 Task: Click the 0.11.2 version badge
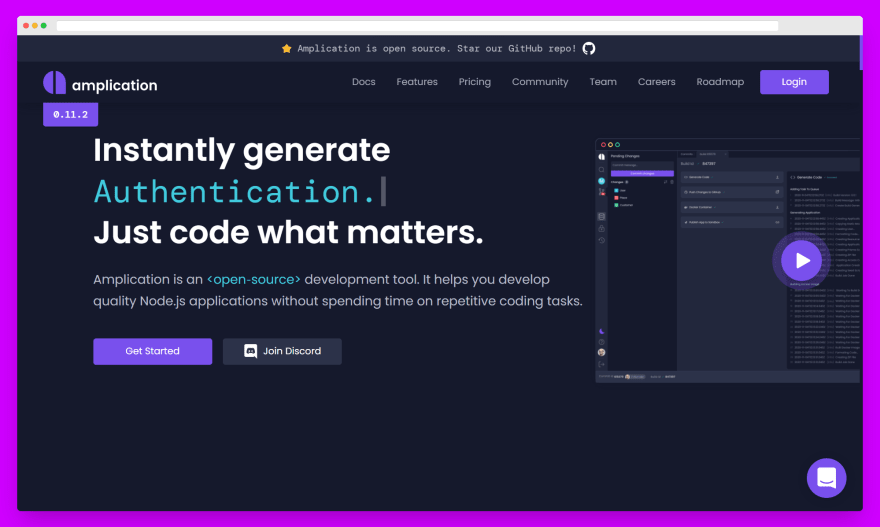(x=71, y=114)
